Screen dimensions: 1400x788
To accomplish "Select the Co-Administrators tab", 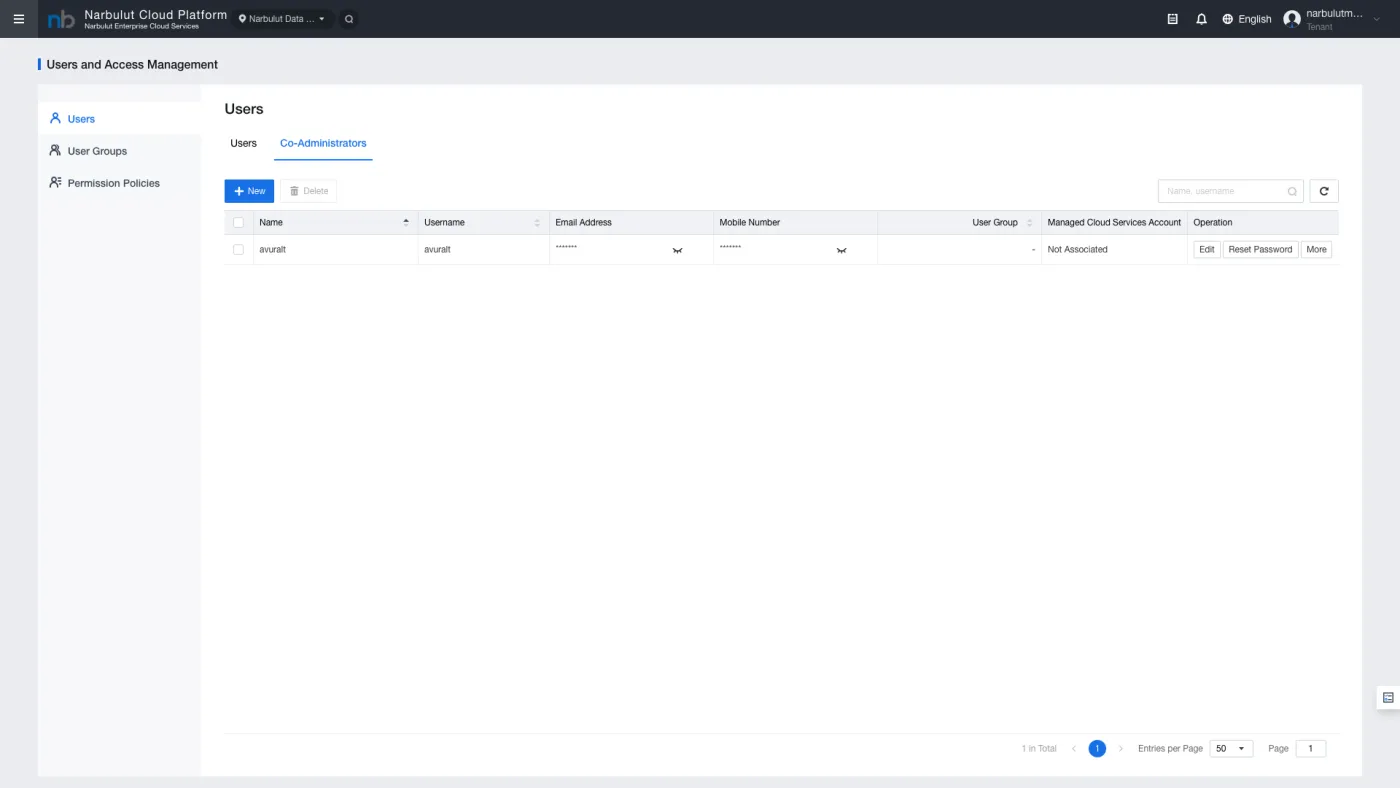I will pyautogui.click(x=323, y=143).
